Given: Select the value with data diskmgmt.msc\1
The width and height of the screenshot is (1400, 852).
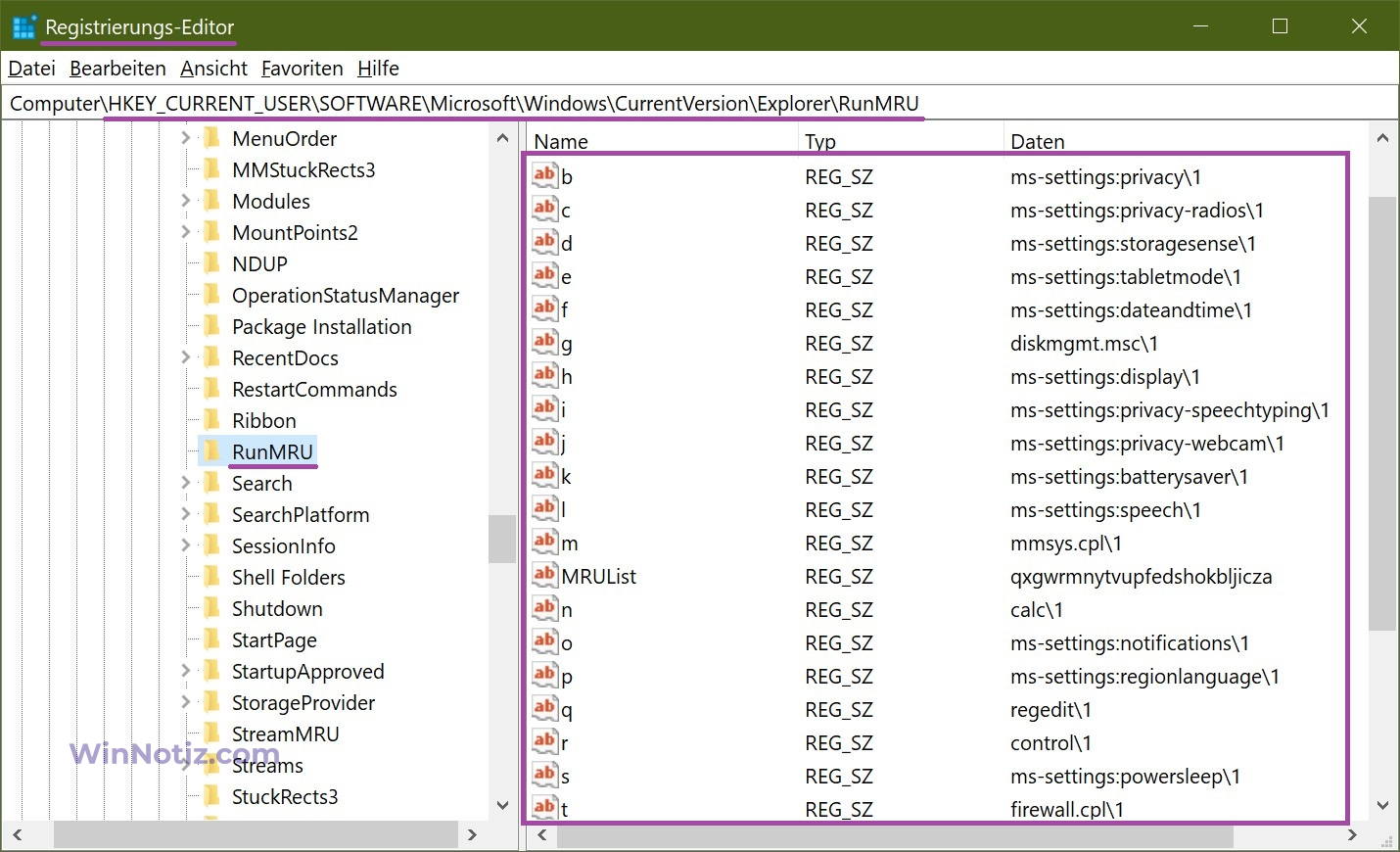Looking at the screenshot, I should coord(1084,344).
